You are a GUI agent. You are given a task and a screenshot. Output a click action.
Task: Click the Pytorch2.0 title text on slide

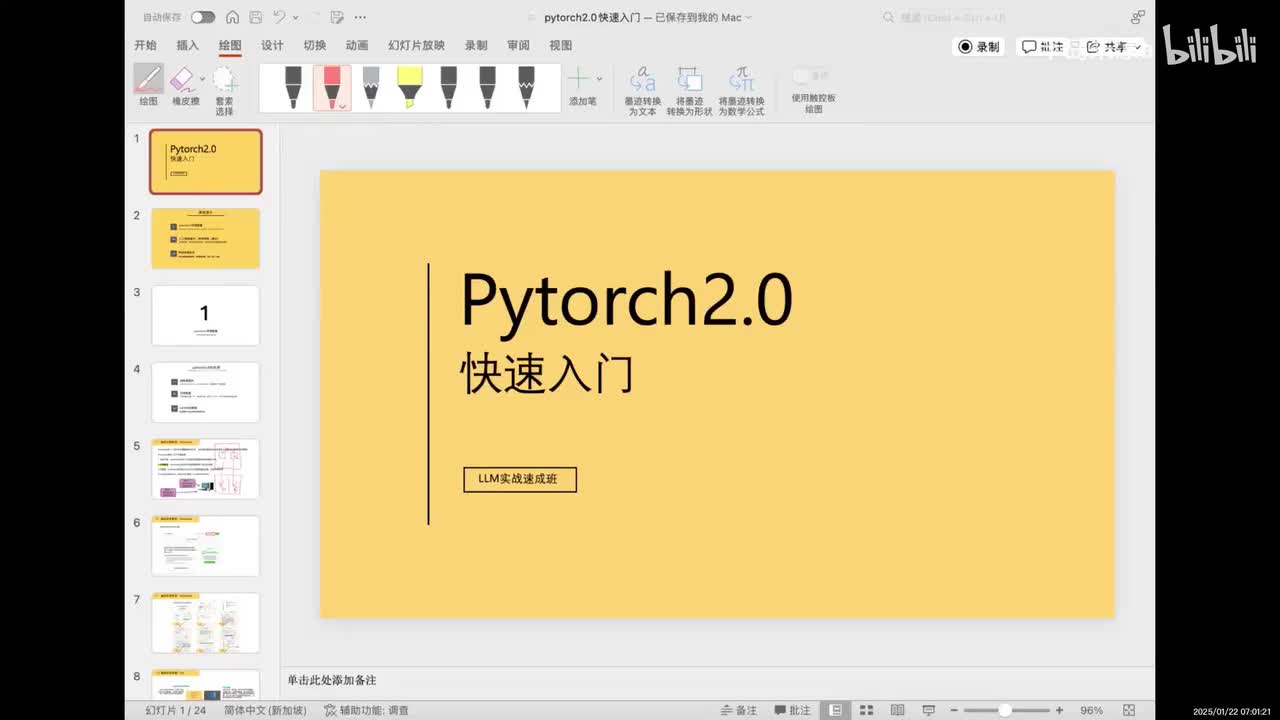point(626,300)
